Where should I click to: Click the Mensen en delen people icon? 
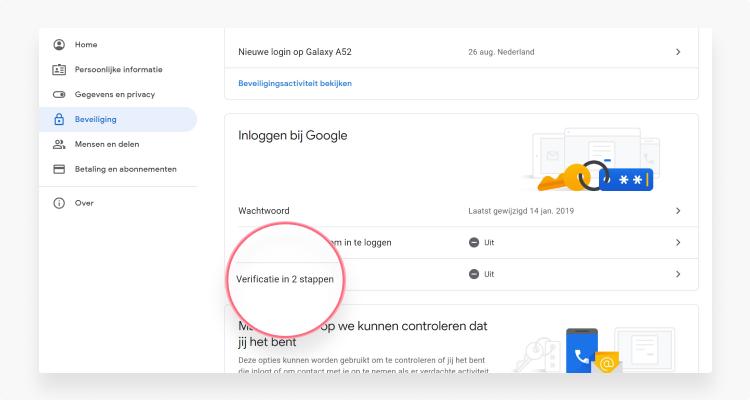tap(59, 144)
